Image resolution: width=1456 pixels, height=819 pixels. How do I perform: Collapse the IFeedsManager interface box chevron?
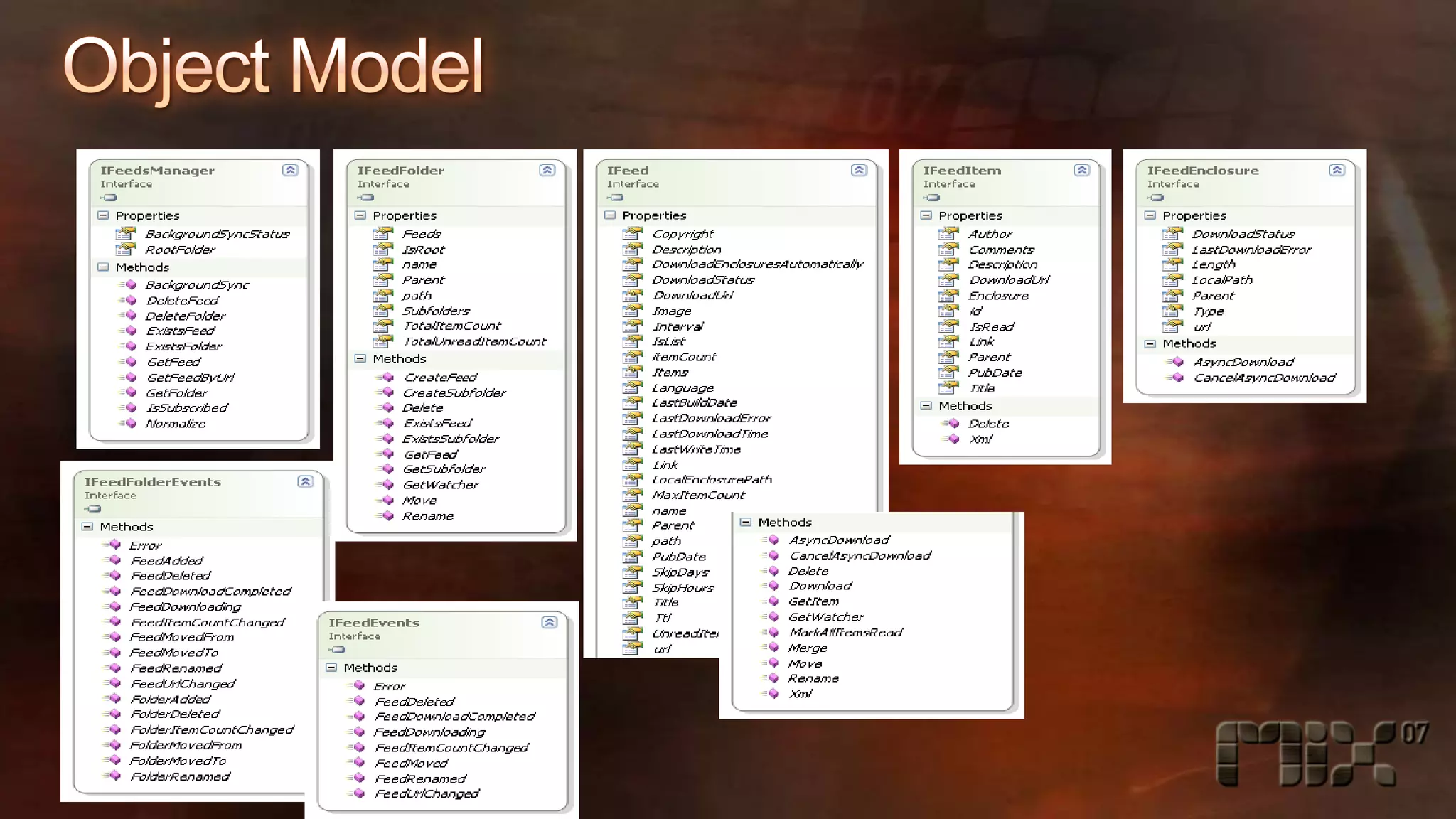pos(290,170)
